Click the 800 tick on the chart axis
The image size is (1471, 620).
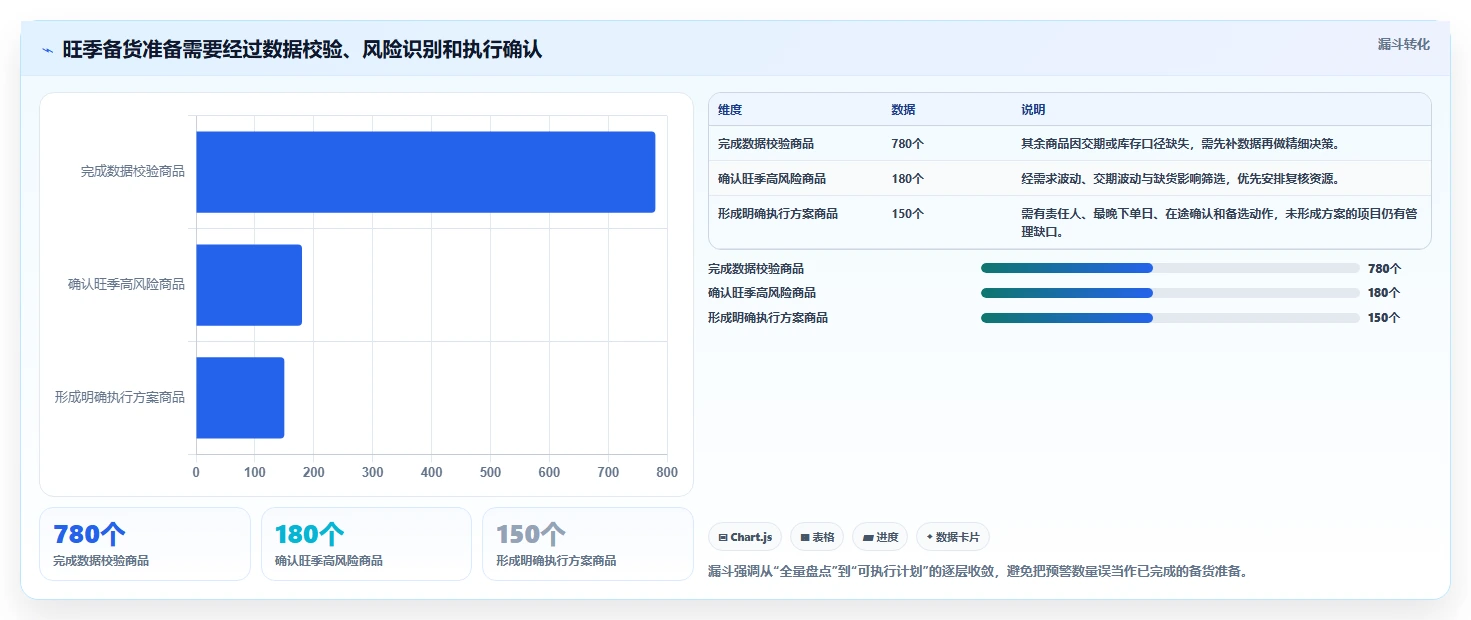(667, 472)
